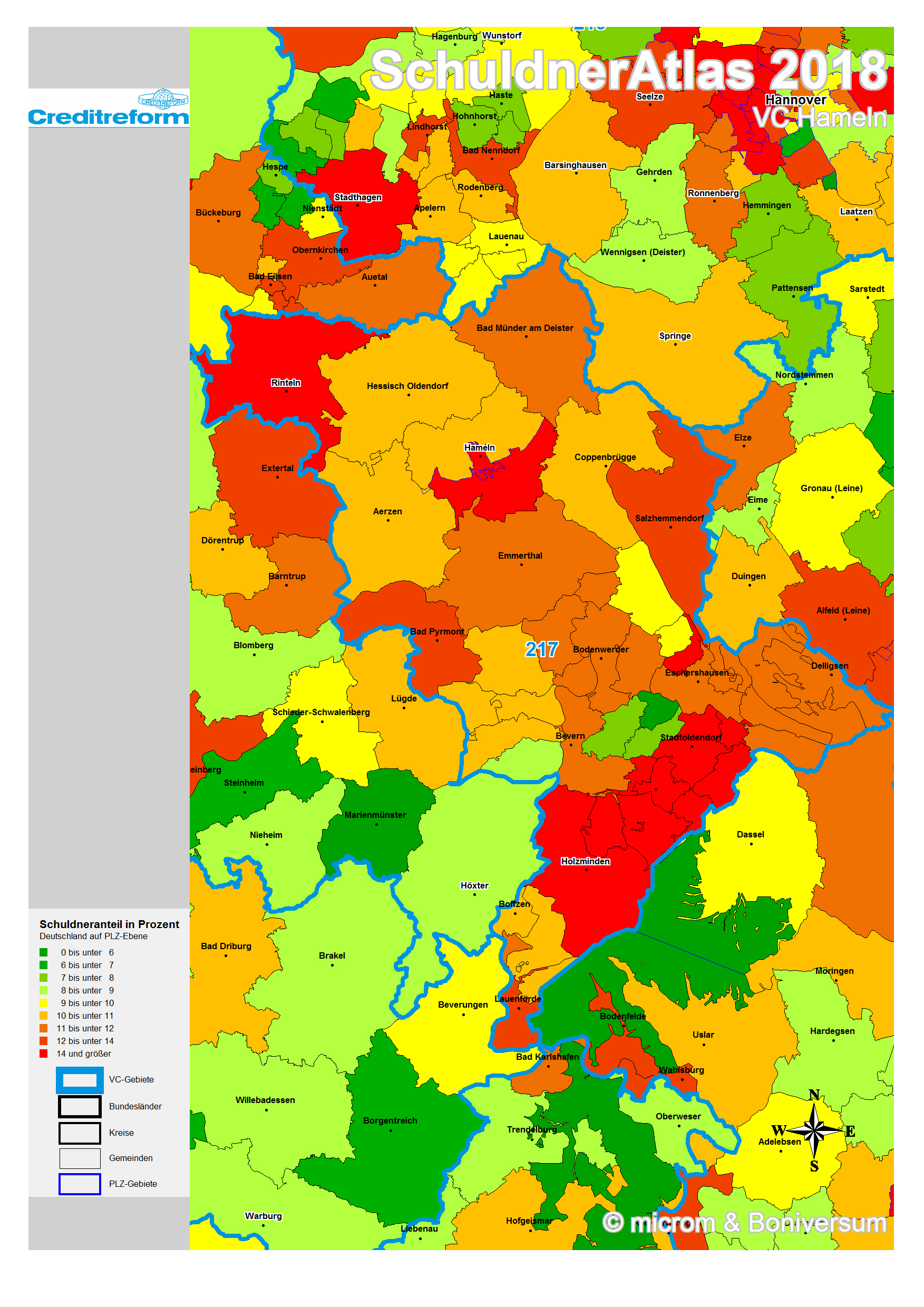This screenshot has width=924, height=1307.
Task: Click the VC-Gebiete legend box
Action: 80,1080
